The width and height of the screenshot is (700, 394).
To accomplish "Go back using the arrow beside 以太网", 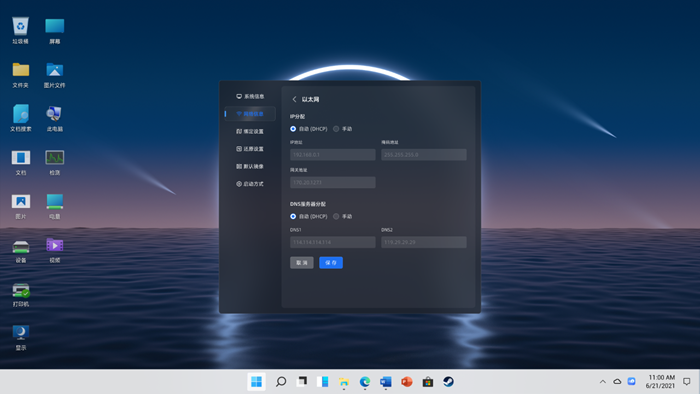I will click(x=294, y=100).
